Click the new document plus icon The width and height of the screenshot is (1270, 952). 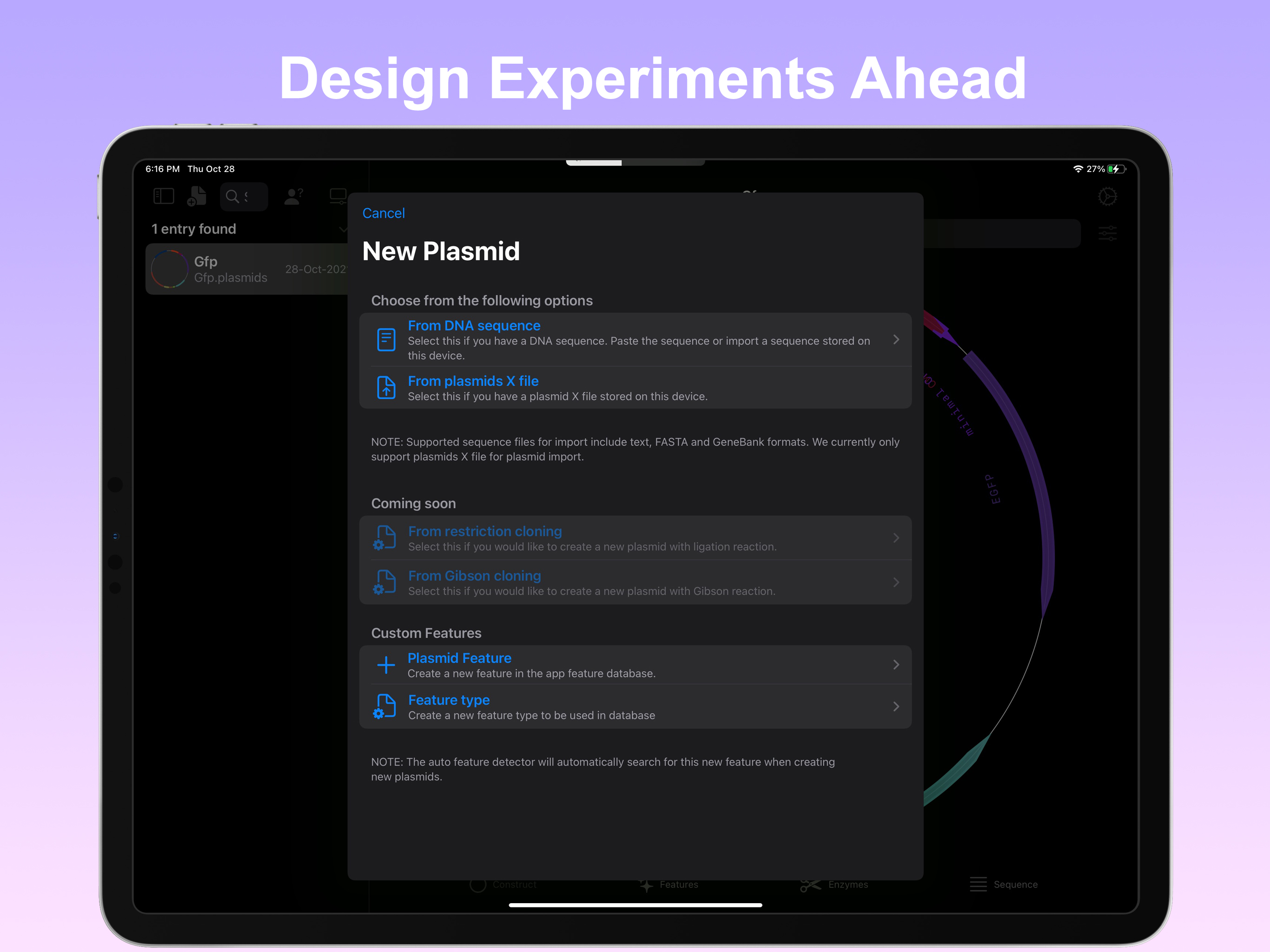(x=196, y=196)
